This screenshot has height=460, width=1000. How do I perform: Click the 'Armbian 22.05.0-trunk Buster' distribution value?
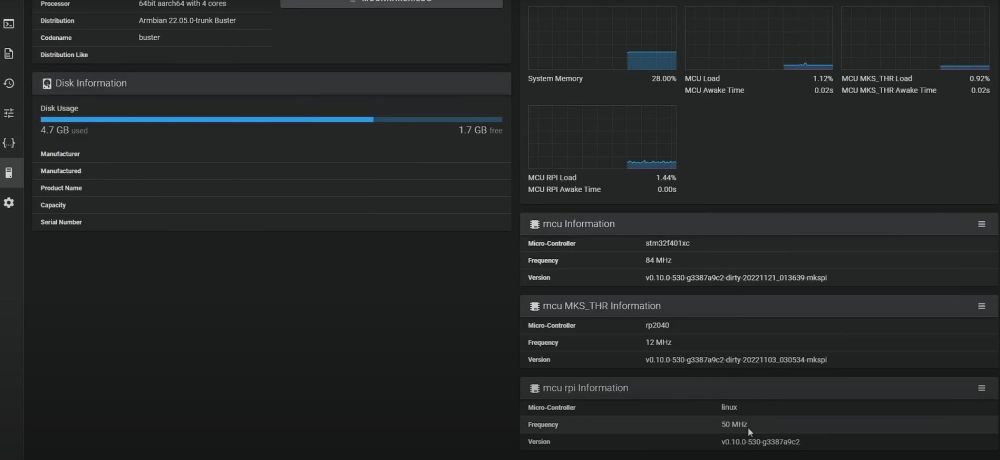pos(187,21)
